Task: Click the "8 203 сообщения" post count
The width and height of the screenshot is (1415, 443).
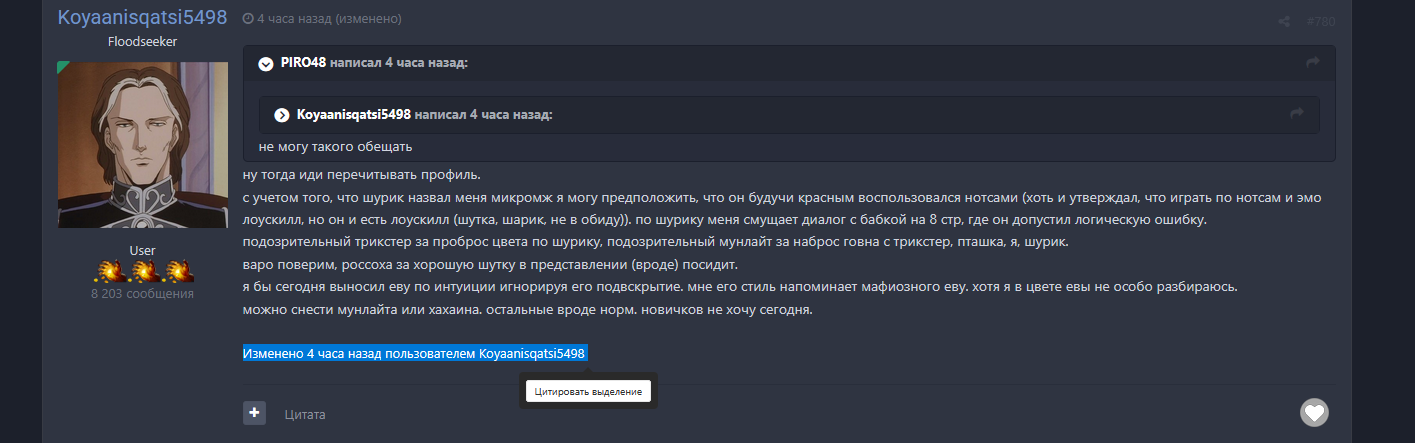Action: click(142, 294)
